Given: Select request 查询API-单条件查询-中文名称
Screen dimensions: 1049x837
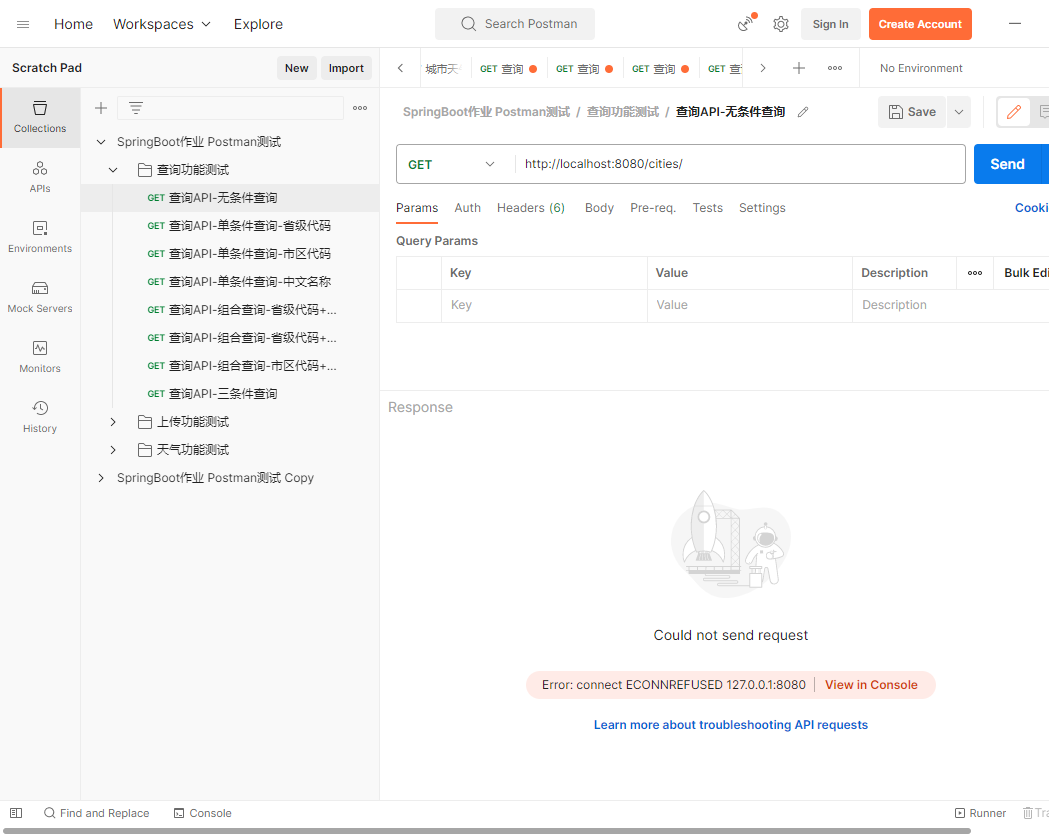Looking at the screenshot, I should click(x=229, y=282).
